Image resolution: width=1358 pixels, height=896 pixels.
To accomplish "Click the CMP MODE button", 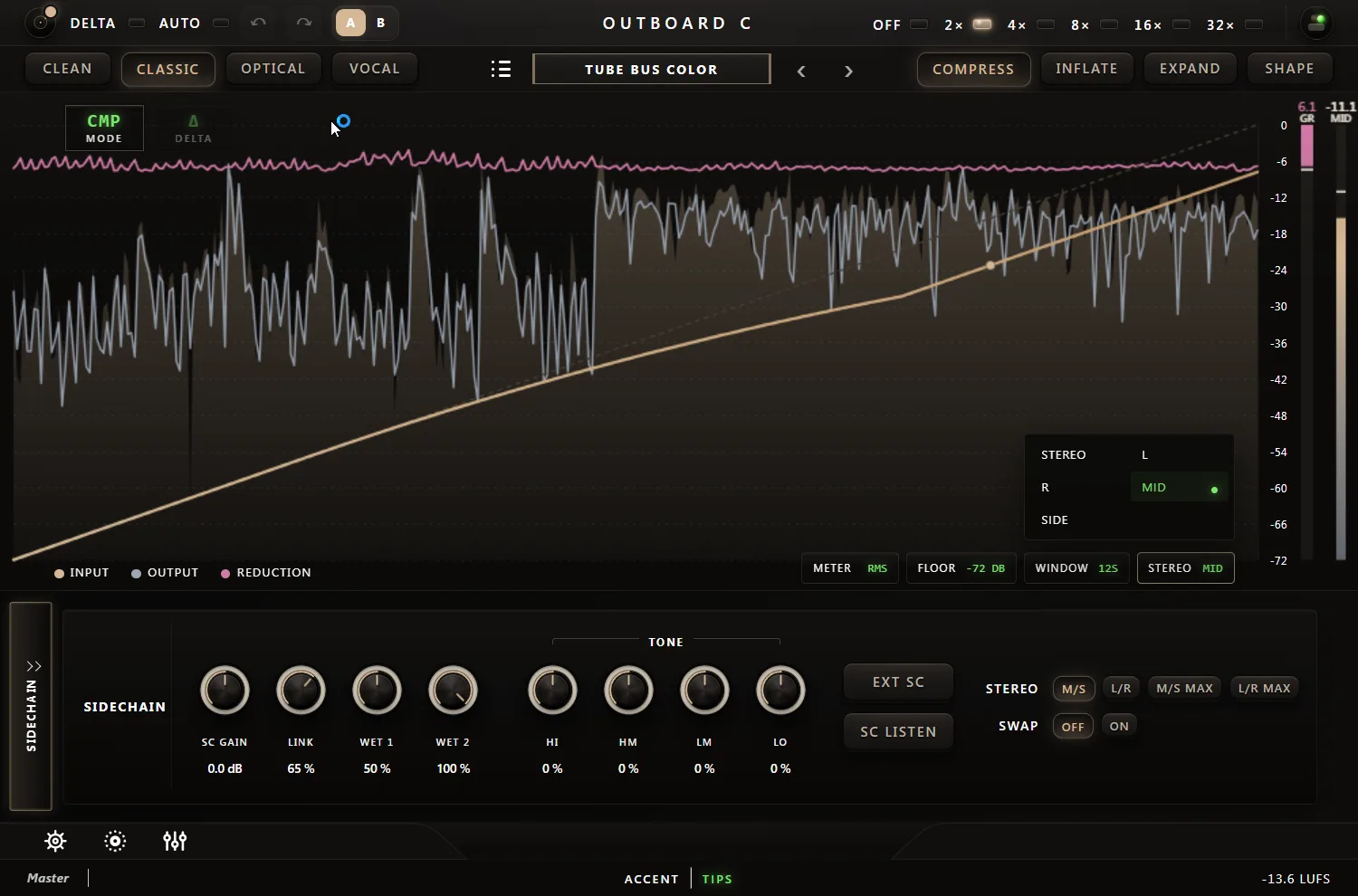I will click(104, 128).
